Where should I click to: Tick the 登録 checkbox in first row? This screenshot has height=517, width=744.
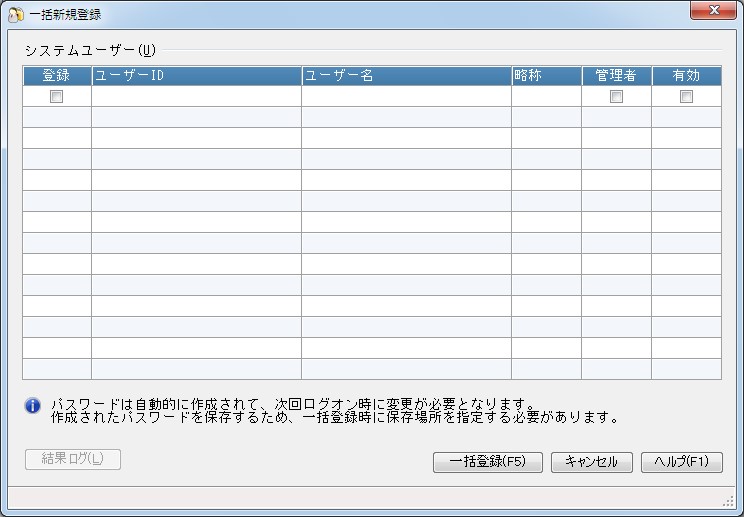[x=56, y=97]
